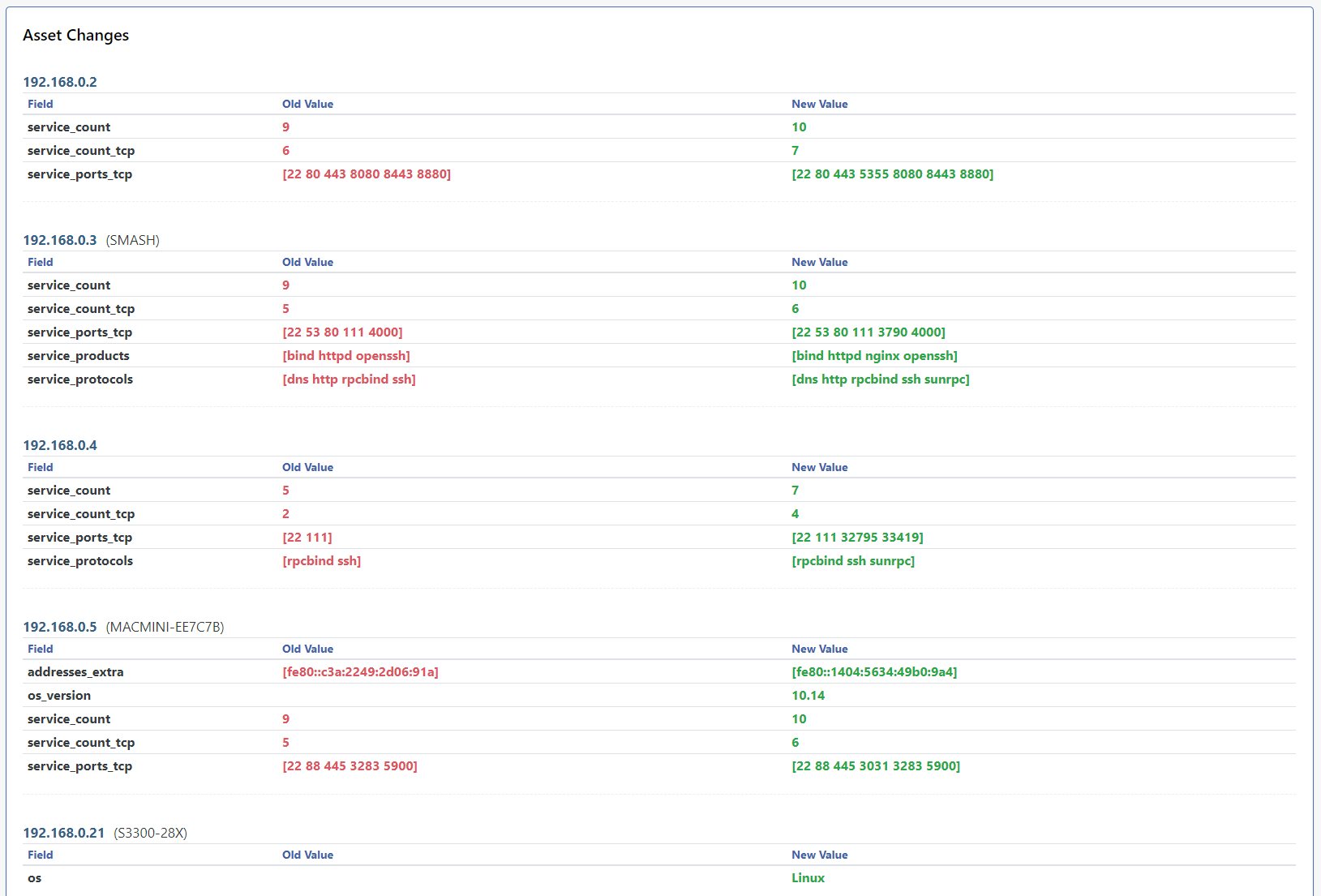Viewport: 1321px width, 896px height.
Task: Click old ports value [22 88 445 3283 5900]
Action: tap(350, 766)
